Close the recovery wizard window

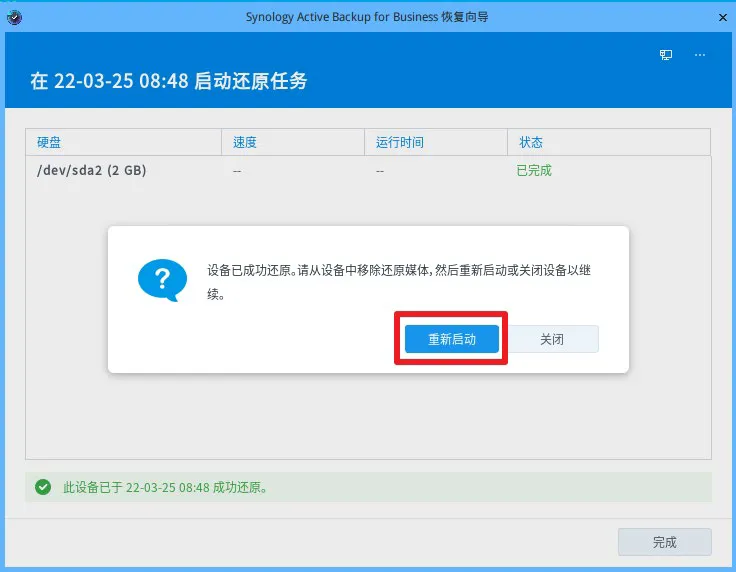723,18
